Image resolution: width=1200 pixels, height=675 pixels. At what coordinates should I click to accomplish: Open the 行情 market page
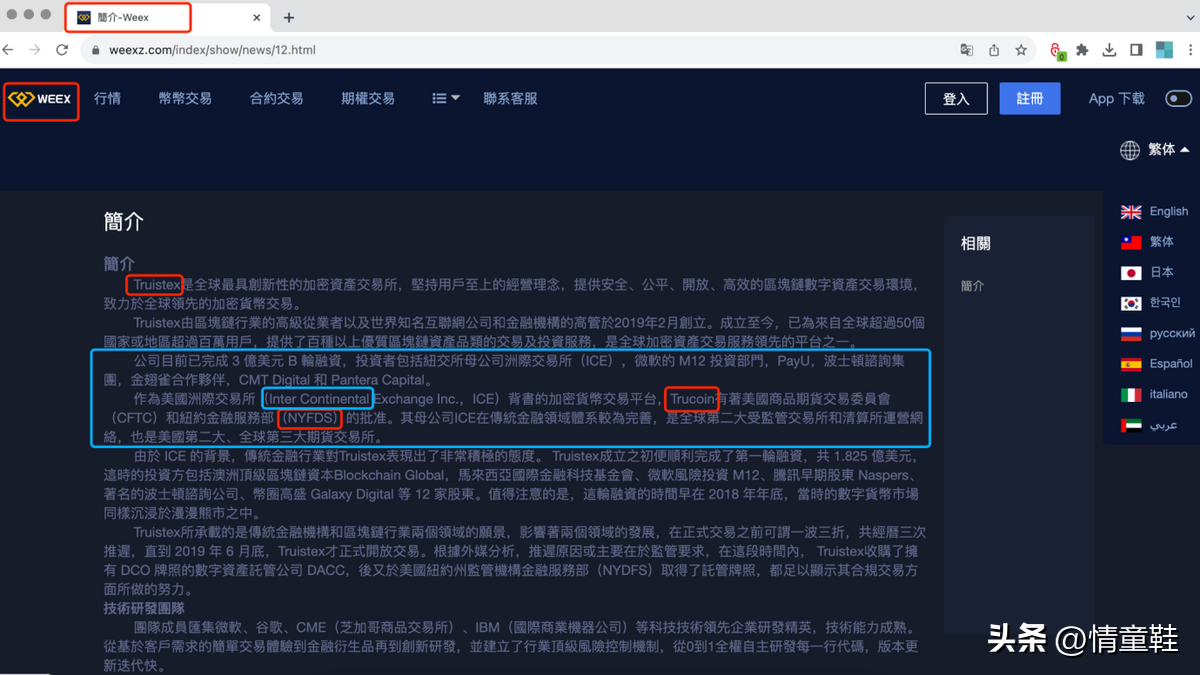coord(107,98)
